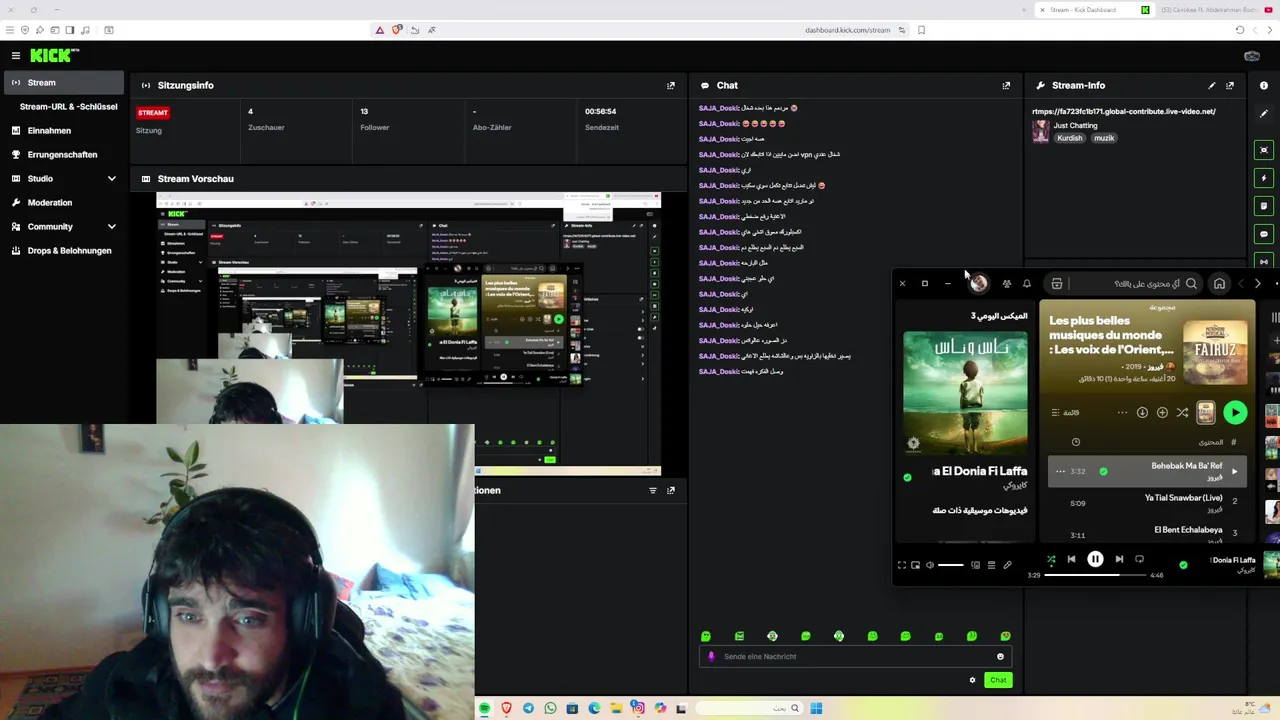The width and height of the screenshot is (1280, 720).
Task: Open chat settings gear icon
Action: tap(972, 680)
